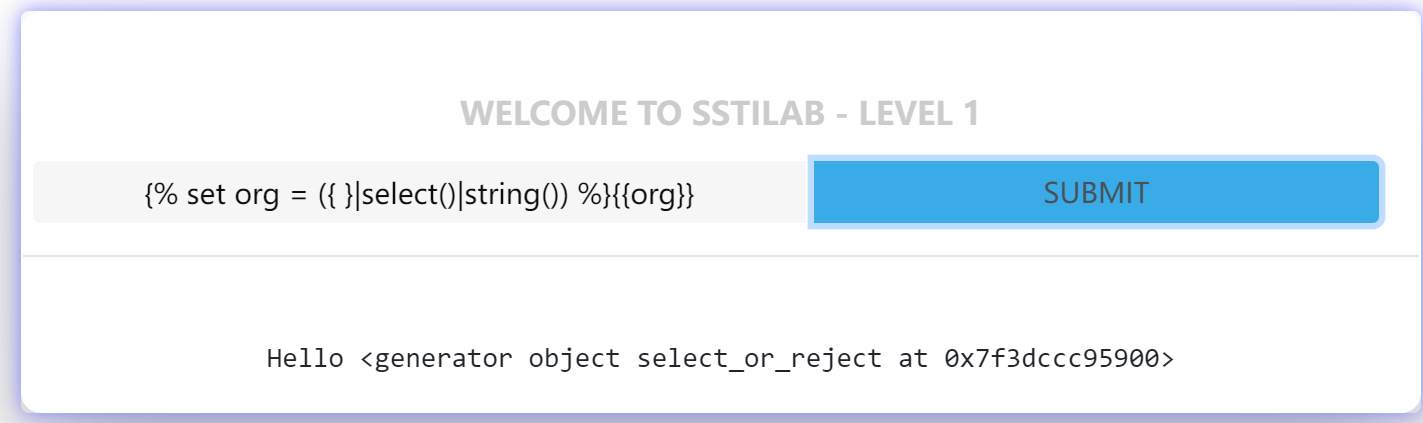Click the word 'WELCOME' in the heading

pos(542,114)
